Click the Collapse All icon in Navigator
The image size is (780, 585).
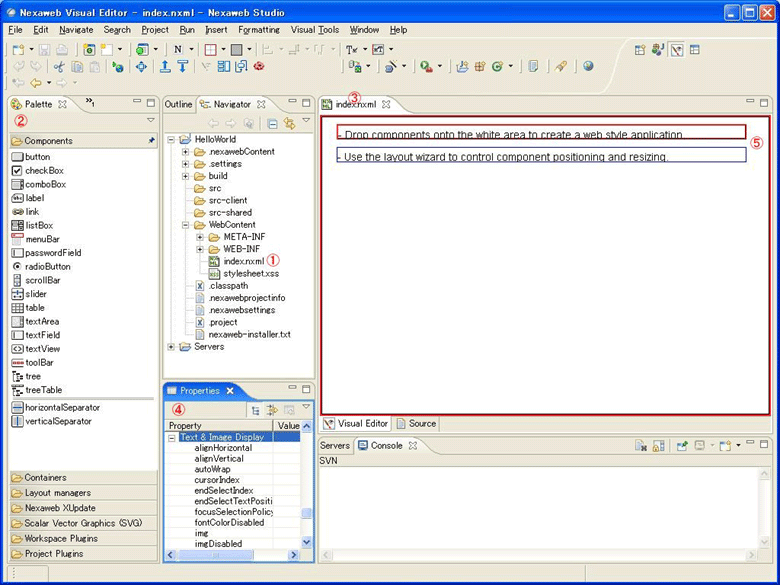coord(272,123)
